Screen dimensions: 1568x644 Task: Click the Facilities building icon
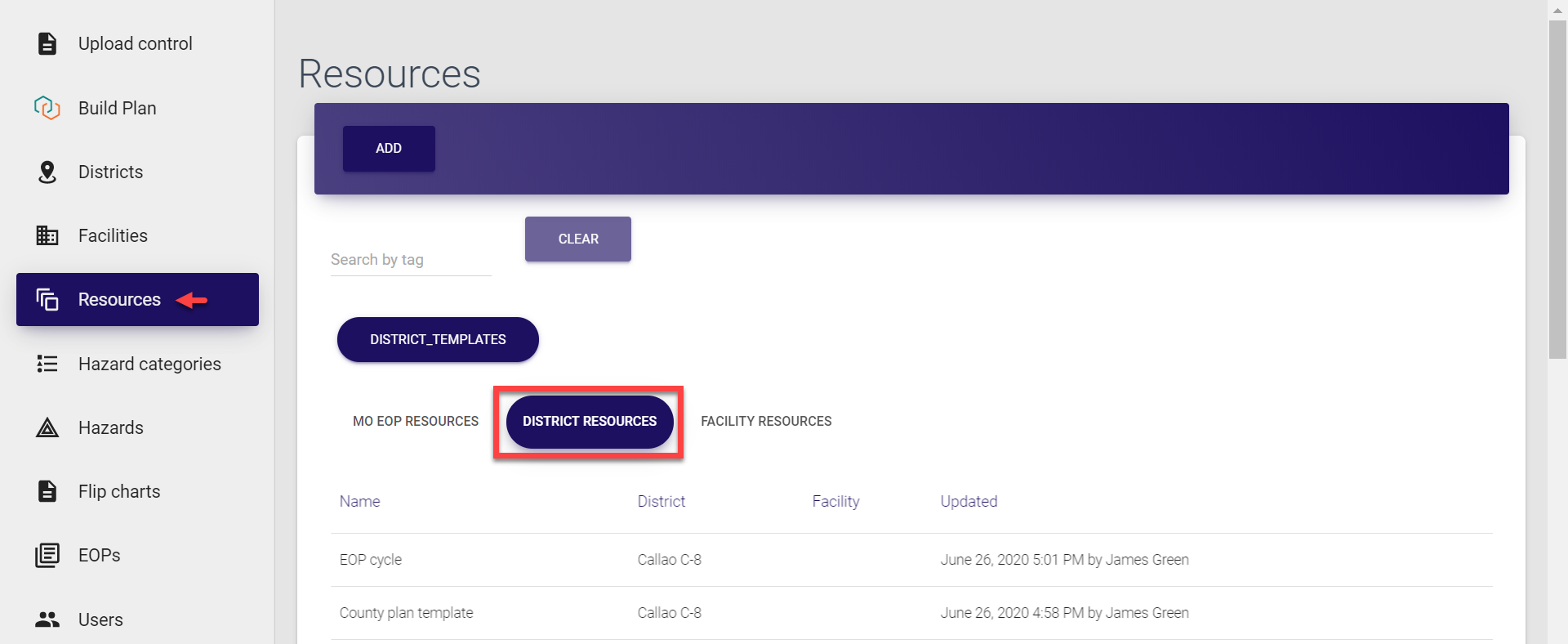(47, 235)
